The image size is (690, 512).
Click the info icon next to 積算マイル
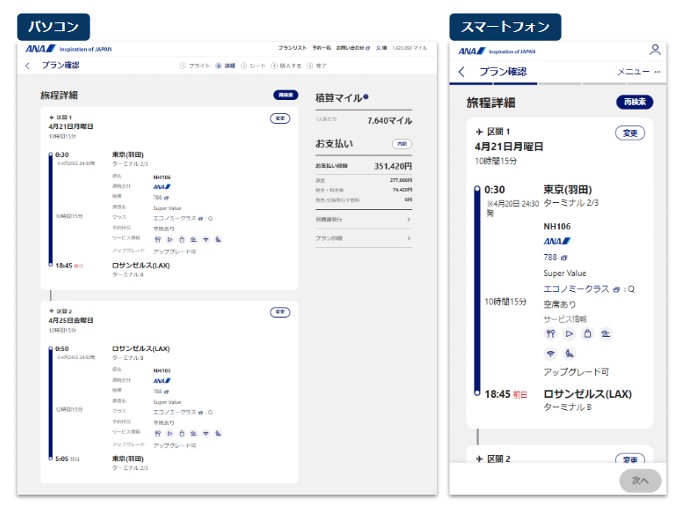pos(366,96)
